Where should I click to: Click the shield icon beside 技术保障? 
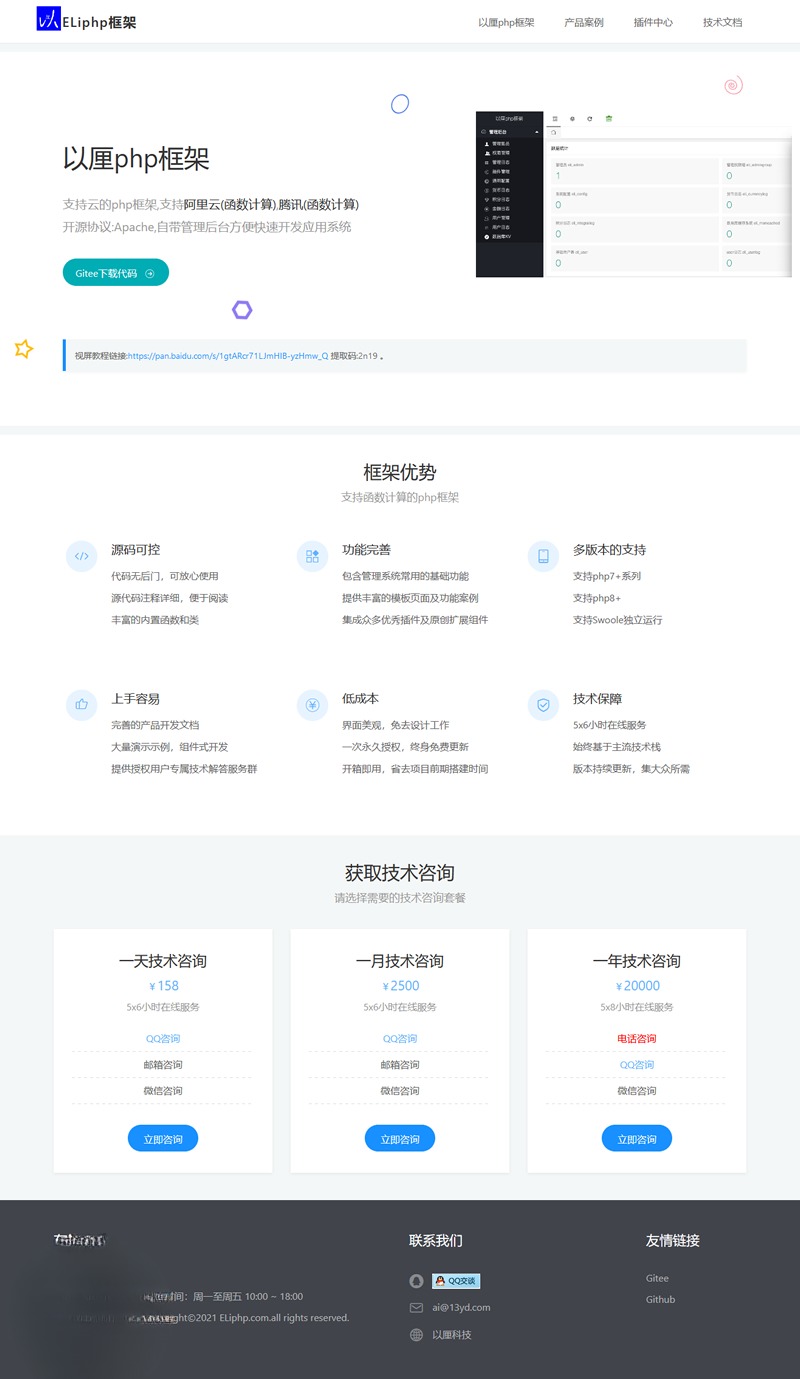pyautogui.click(x=543, y=705)
